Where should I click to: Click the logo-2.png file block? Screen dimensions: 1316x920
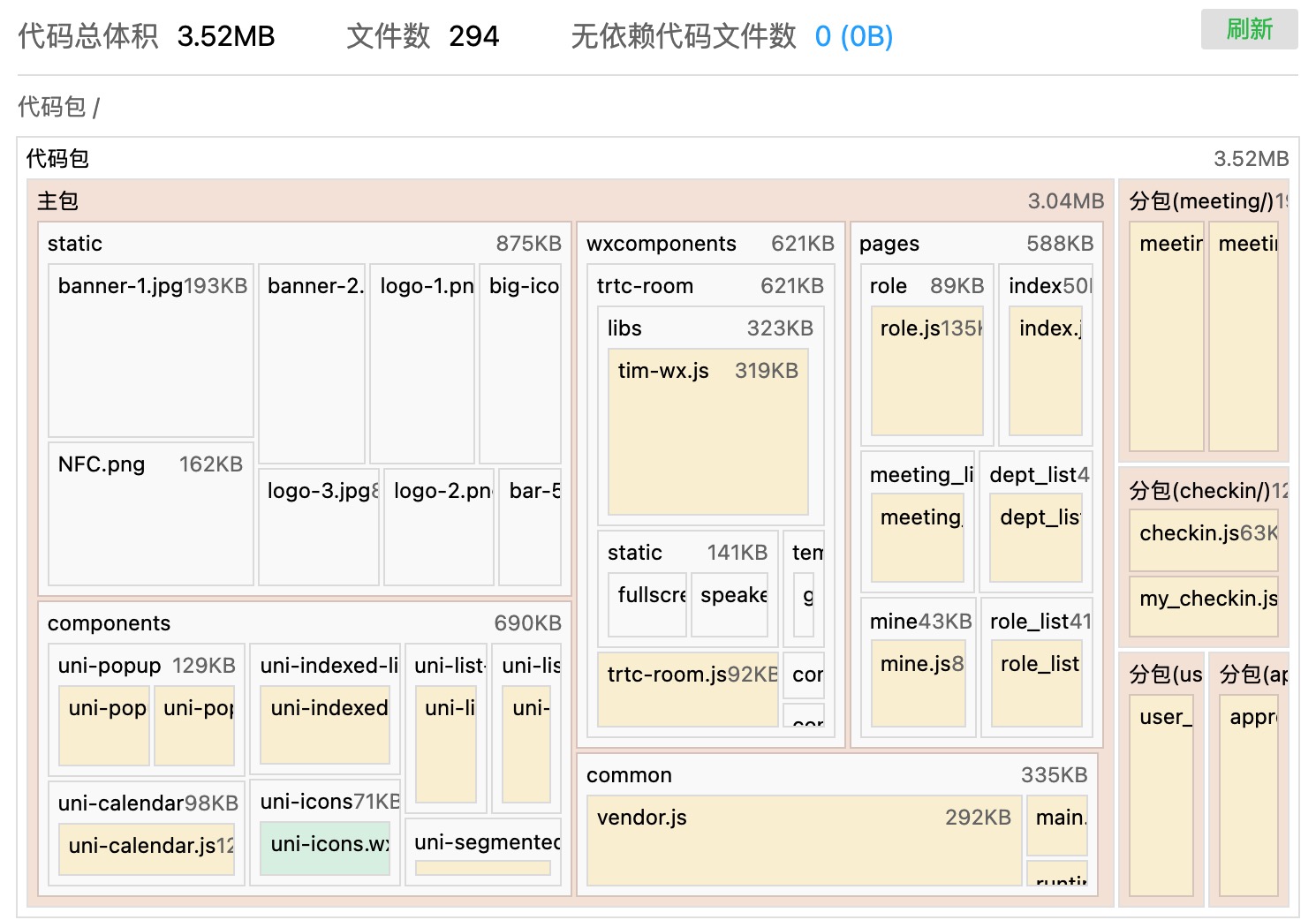coord(439,527)
